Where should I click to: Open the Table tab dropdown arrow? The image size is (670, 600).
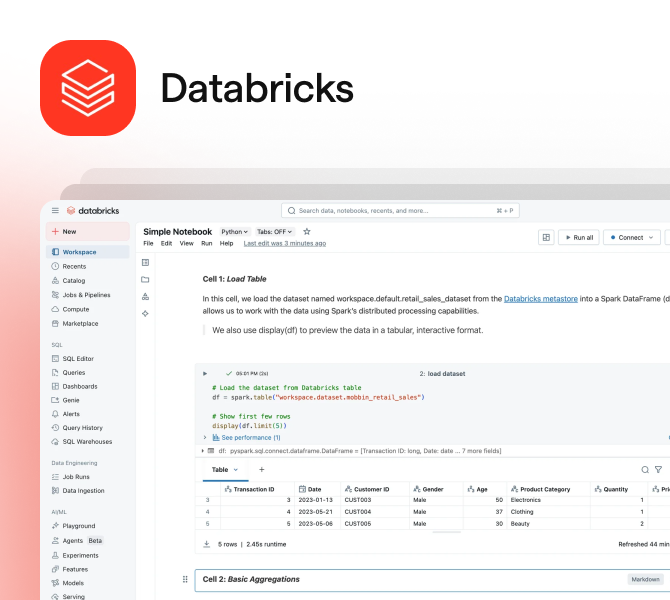[x=235, y=470]
